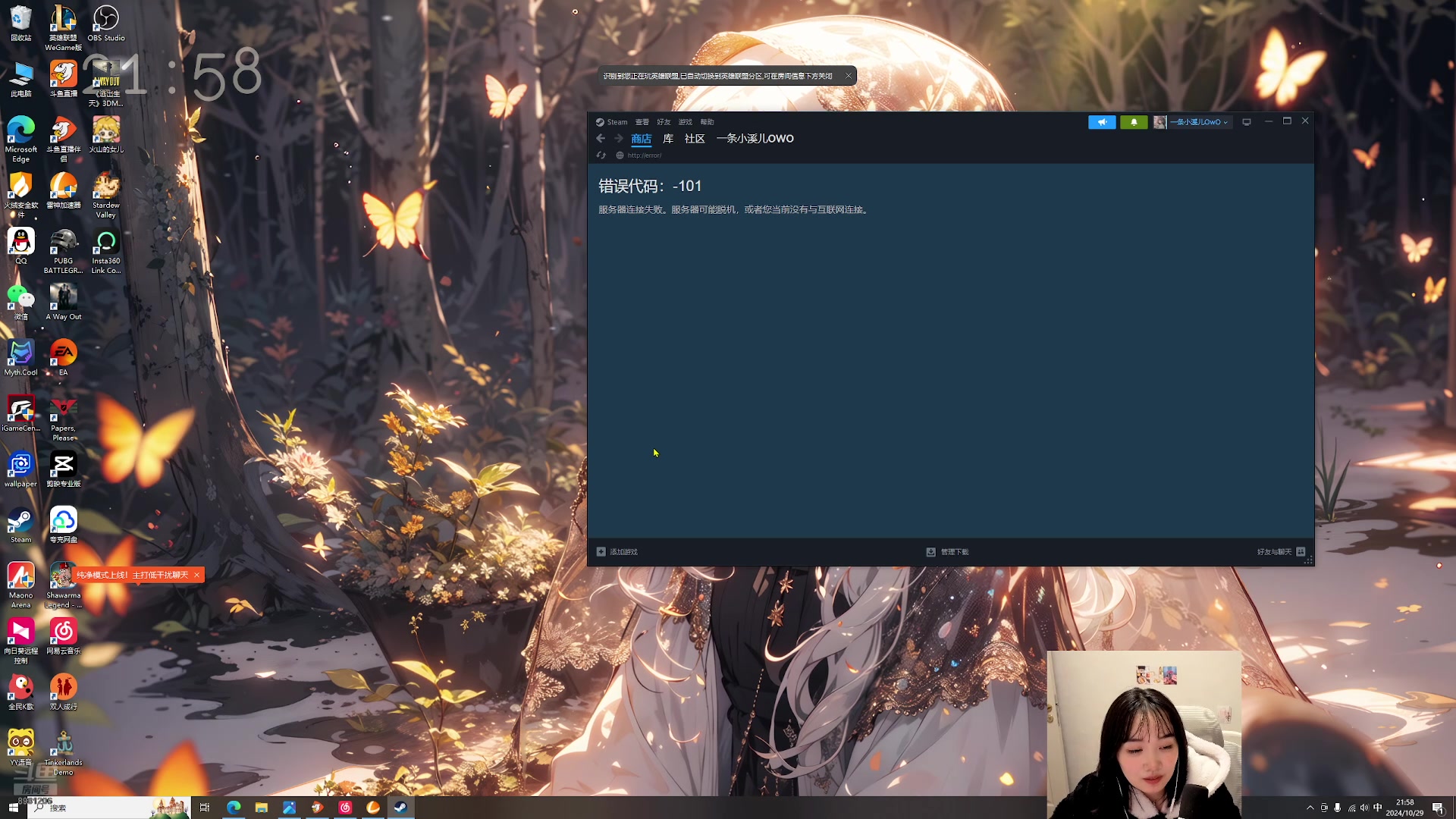
Task: Expand the 一条小溪儿LOwO account dropdown
Action: point(1199,122)
